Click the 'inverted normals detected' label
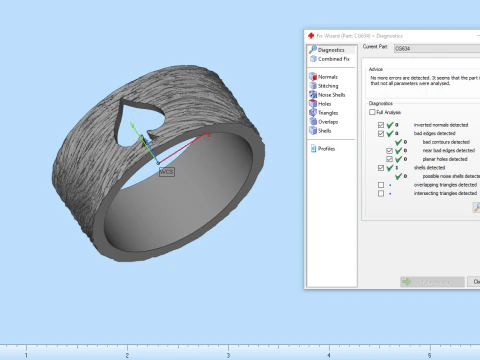The width and height of the screenshot is (480, 360). [x=441, y=125]
